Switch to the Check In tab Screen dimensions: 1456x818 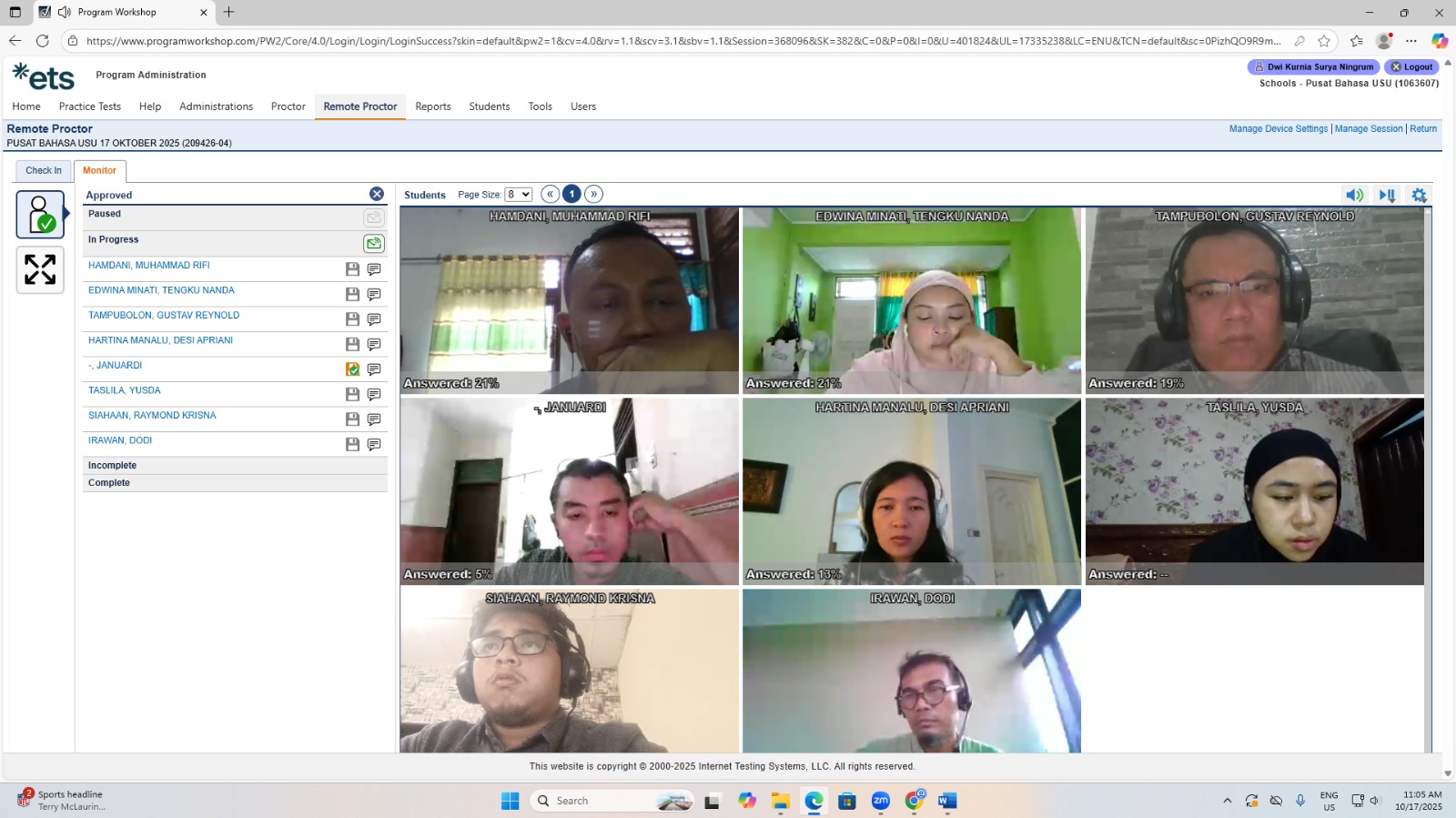pos(44,170)
